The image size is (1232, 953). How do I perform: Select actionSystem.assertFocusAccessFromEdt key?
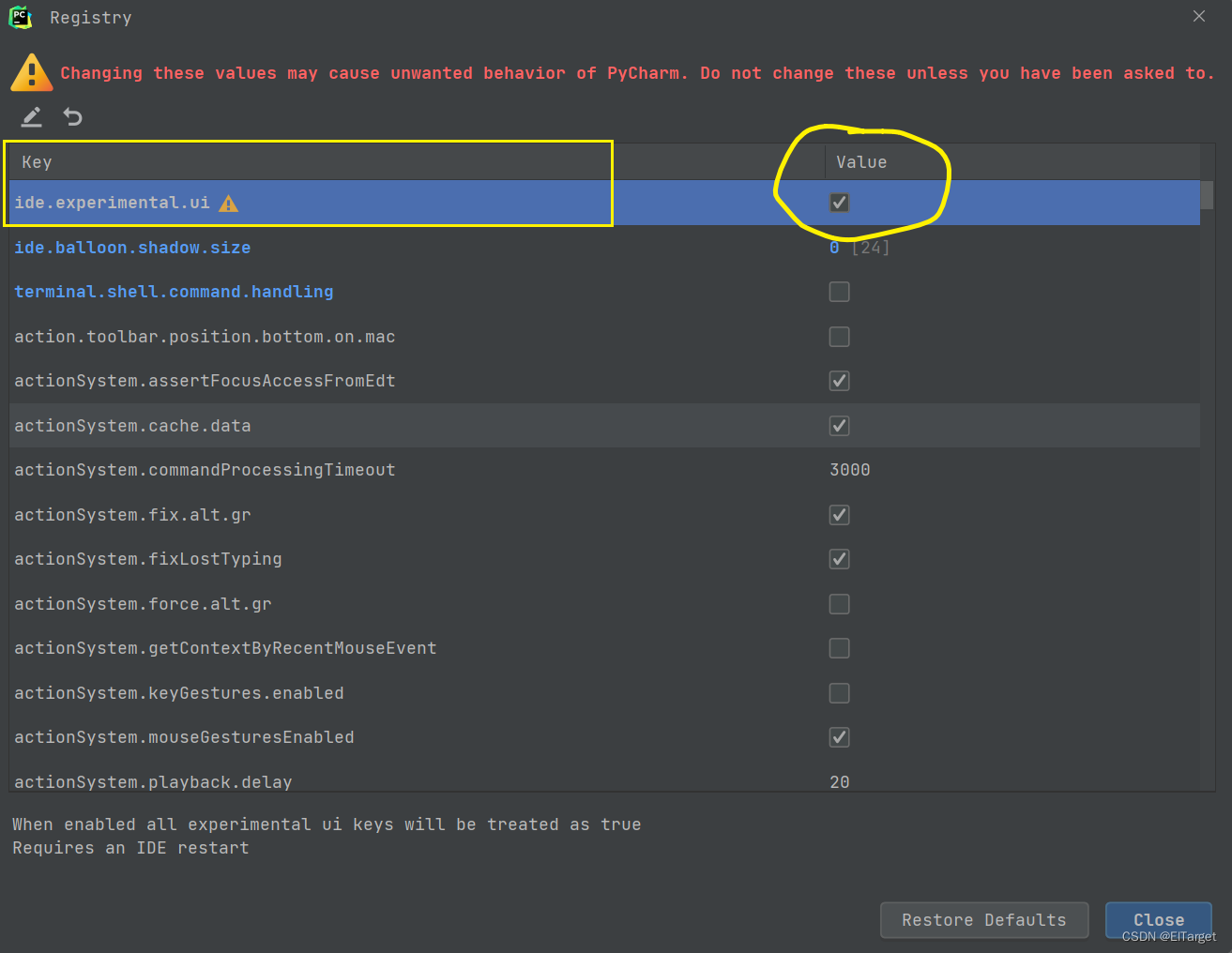coord(205,381)
